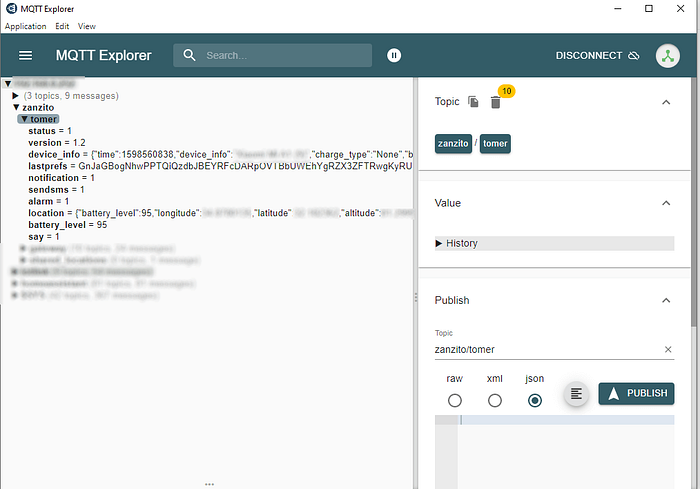Open the hamburger menu

pyautogui.click(x=25, y=55)
